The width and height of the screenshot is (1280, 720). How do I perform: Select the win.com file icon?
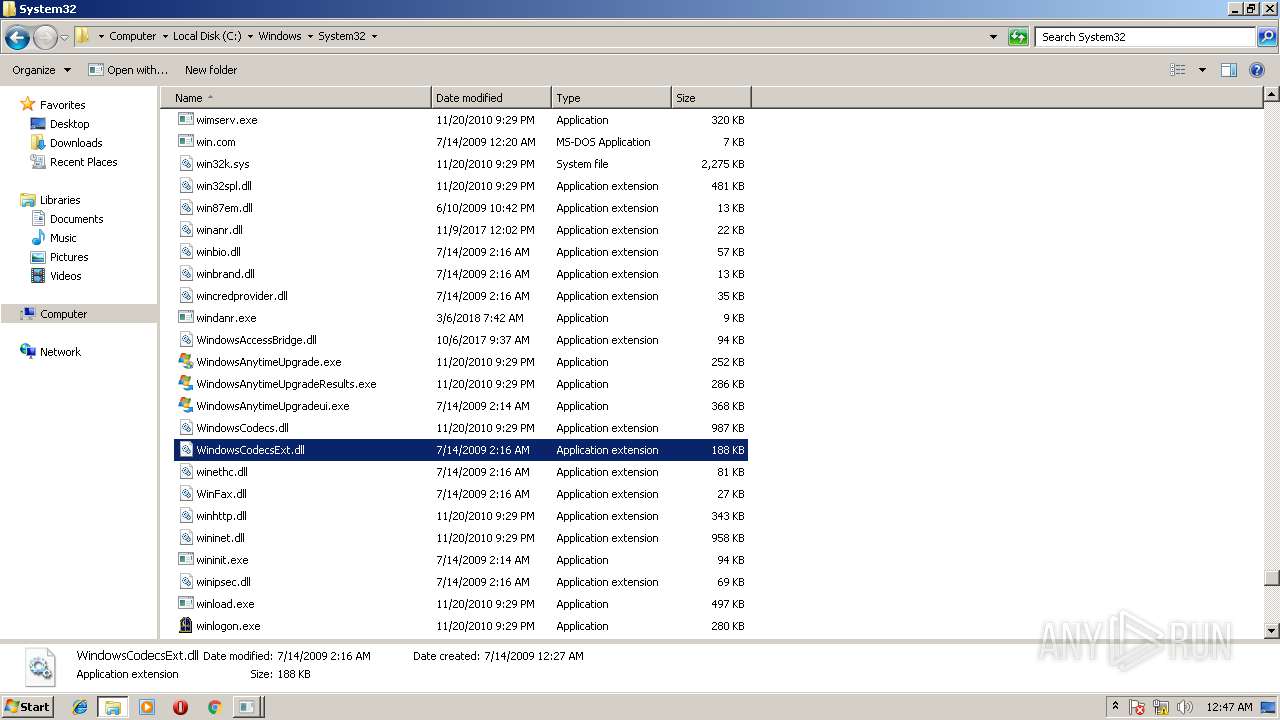[x=185, y=142]
